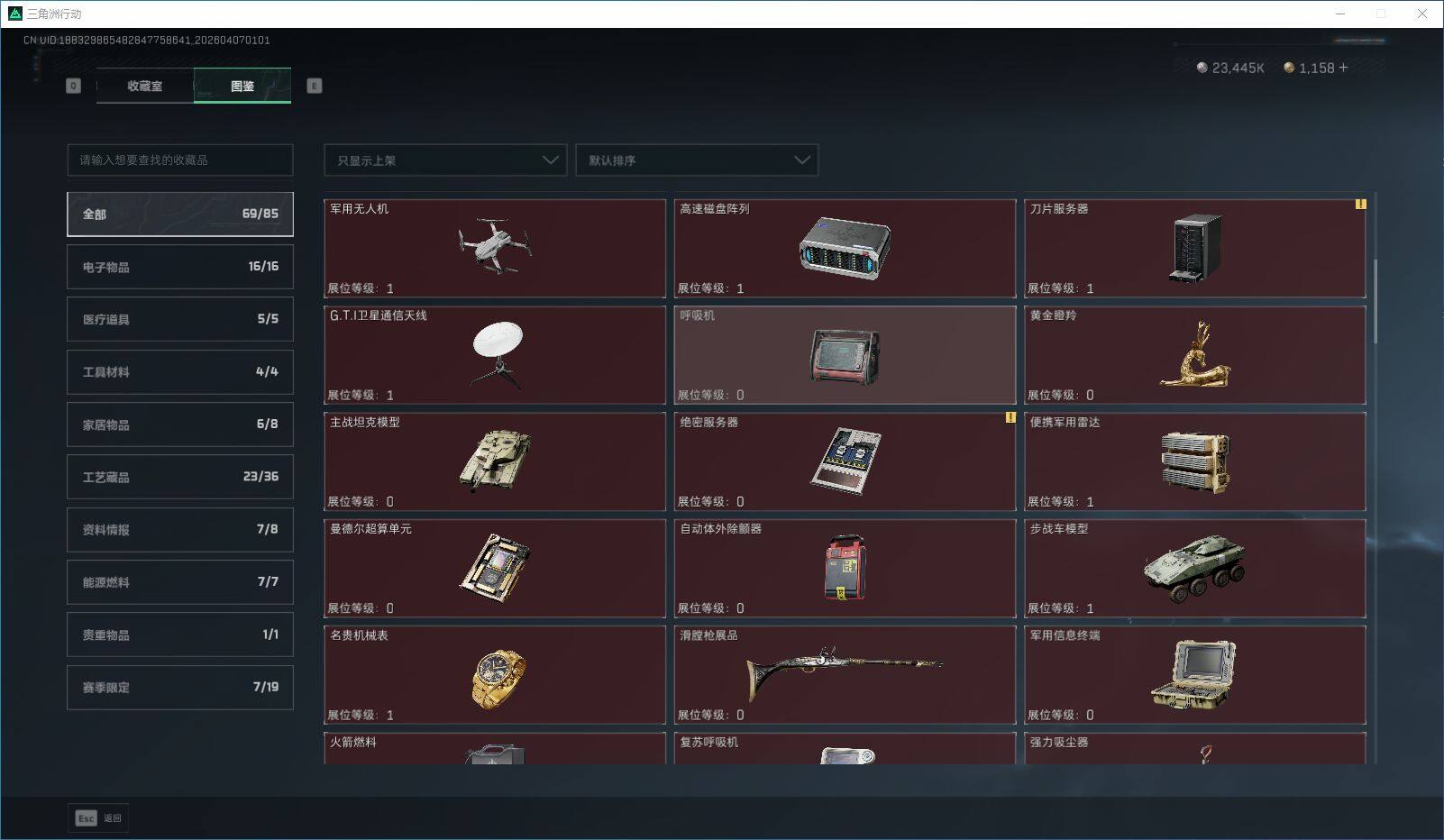Select the 刀片服务器 blade server image
1444x840 pixels.
click(1196, 248)
